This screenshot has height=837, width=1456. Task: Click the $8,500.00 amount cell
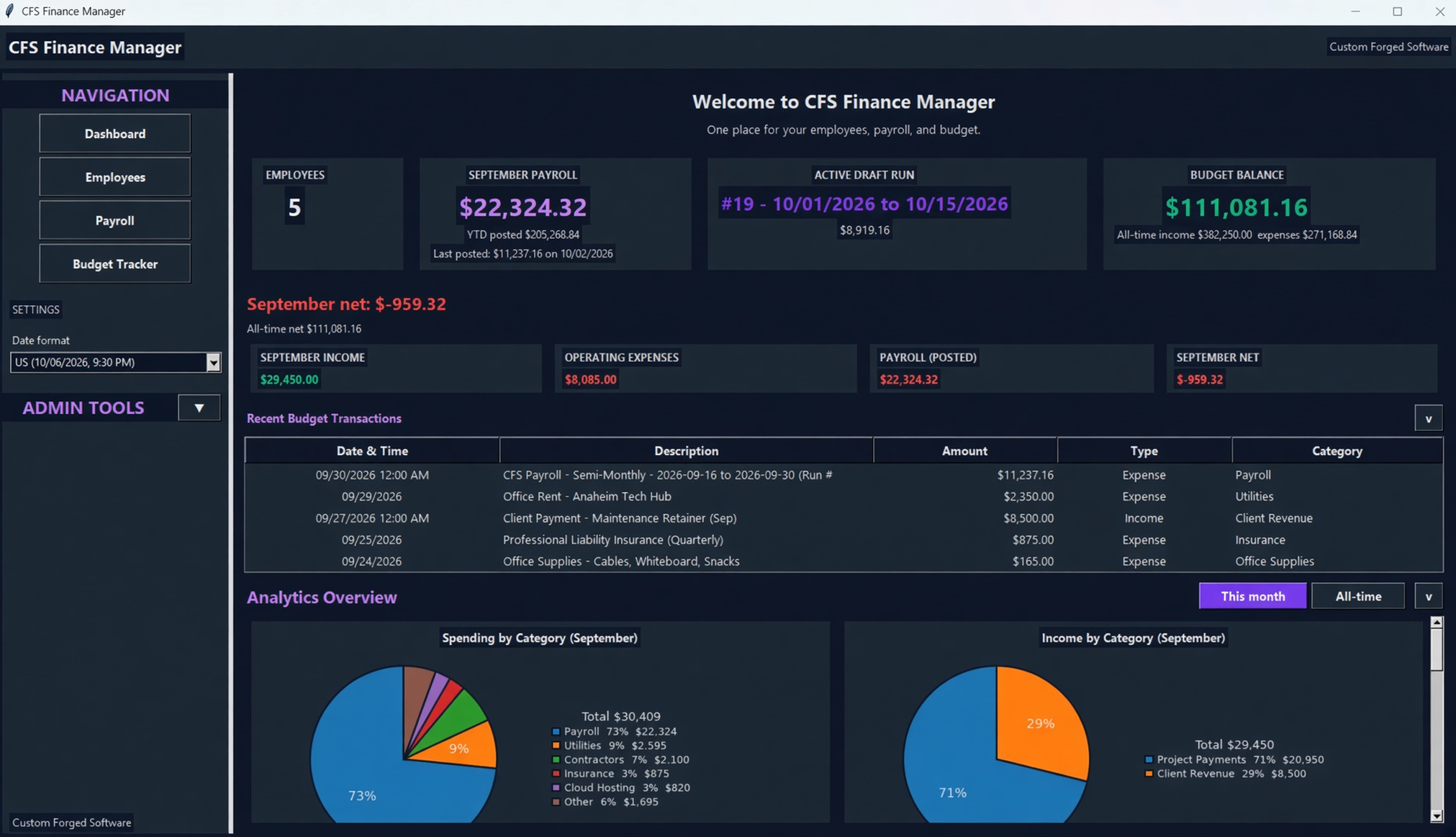click(x=1028, y=518)
